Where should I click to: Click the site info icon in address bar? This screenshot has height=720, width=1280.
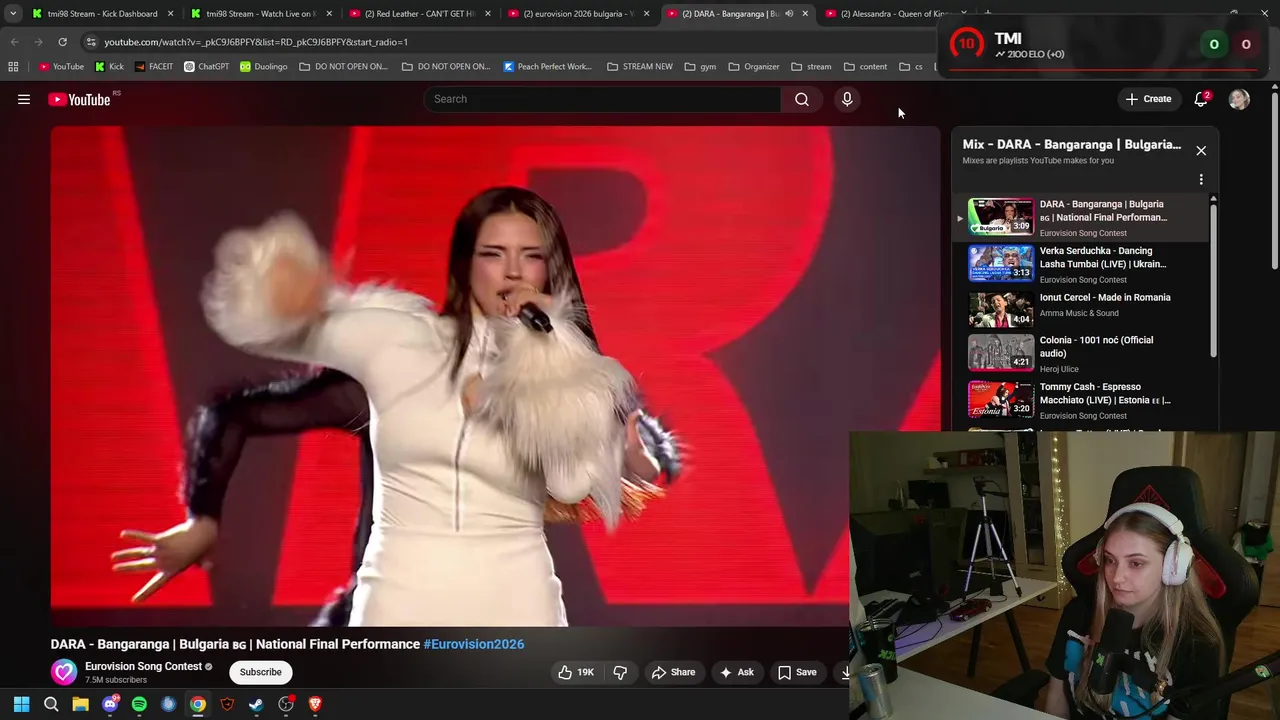pyautogui.click(x=91, y=42)
